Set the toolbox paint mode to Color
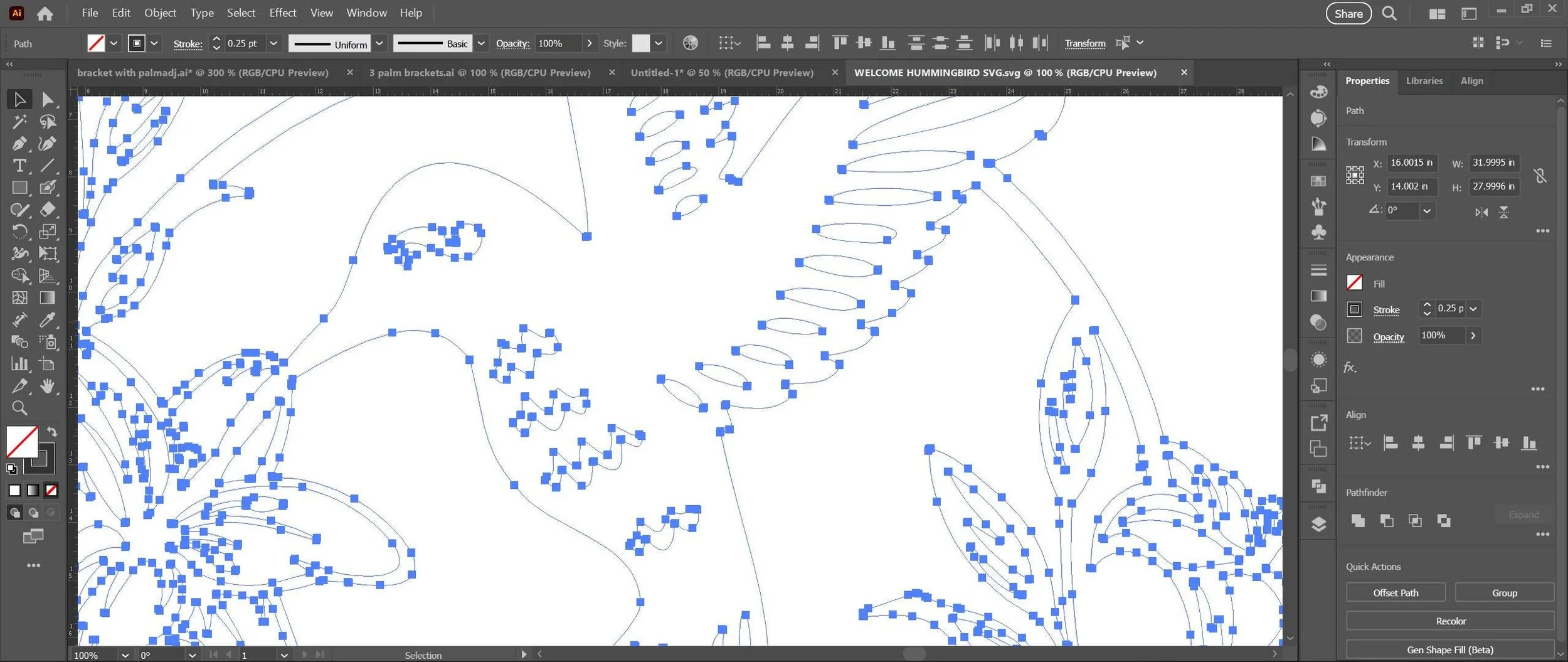The height and width of the screenshot is (662, 1568). pyautogui.click(x=14, y=491)
